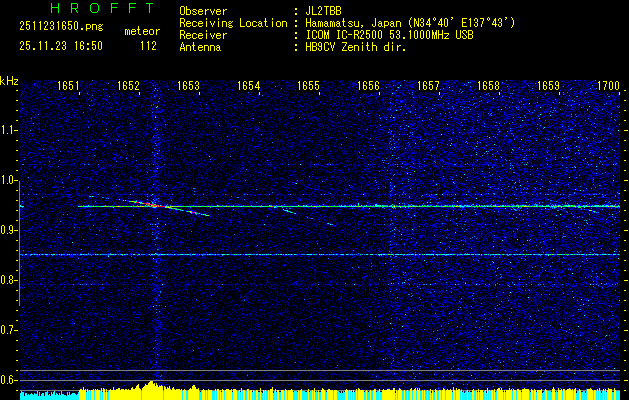Click the 25.11.23 16:50 timestamp

point(61,45)
